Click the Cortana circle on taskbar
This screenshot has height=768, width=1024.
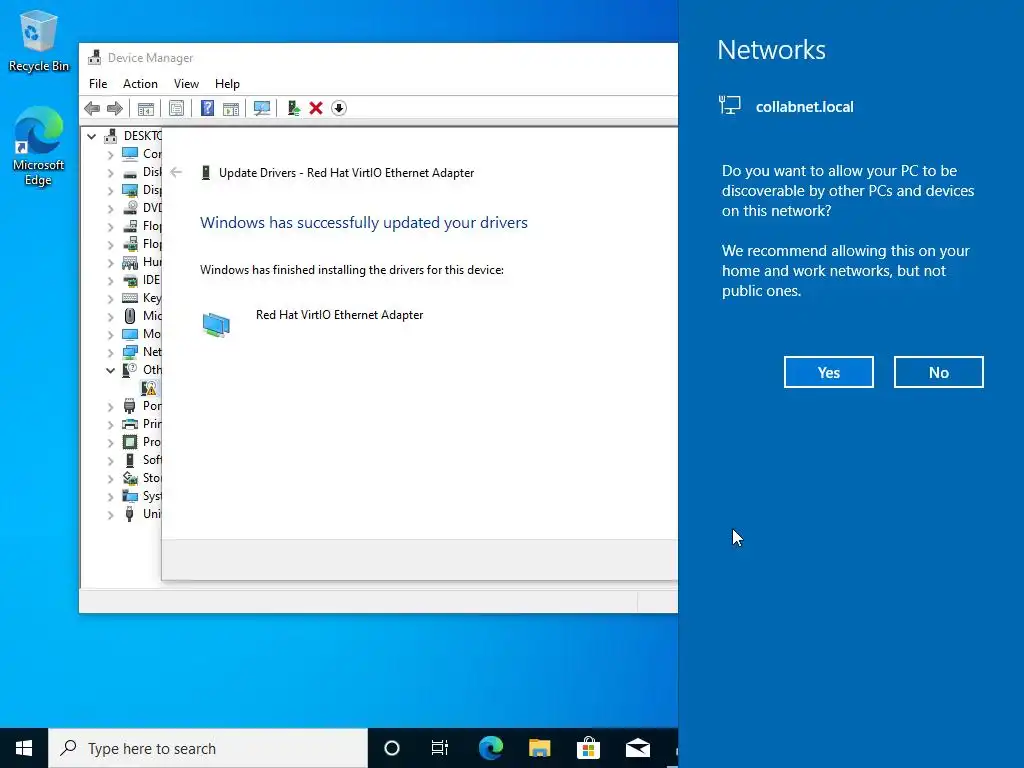pyautogui.click(x=392, y=748)
